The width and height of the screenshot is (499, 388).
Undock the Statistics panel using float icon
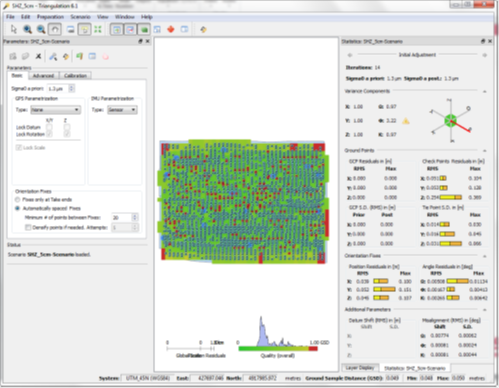[483, 41]
